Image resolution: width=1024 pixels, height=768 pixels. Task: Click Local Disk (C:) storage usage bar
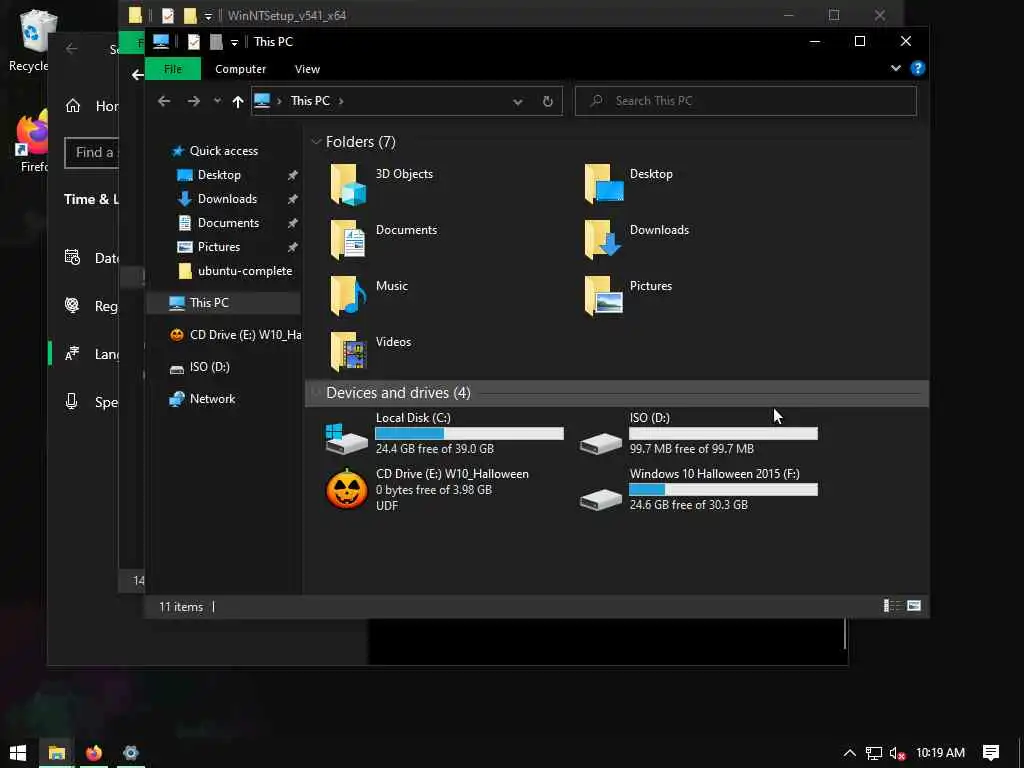(469, 433)
